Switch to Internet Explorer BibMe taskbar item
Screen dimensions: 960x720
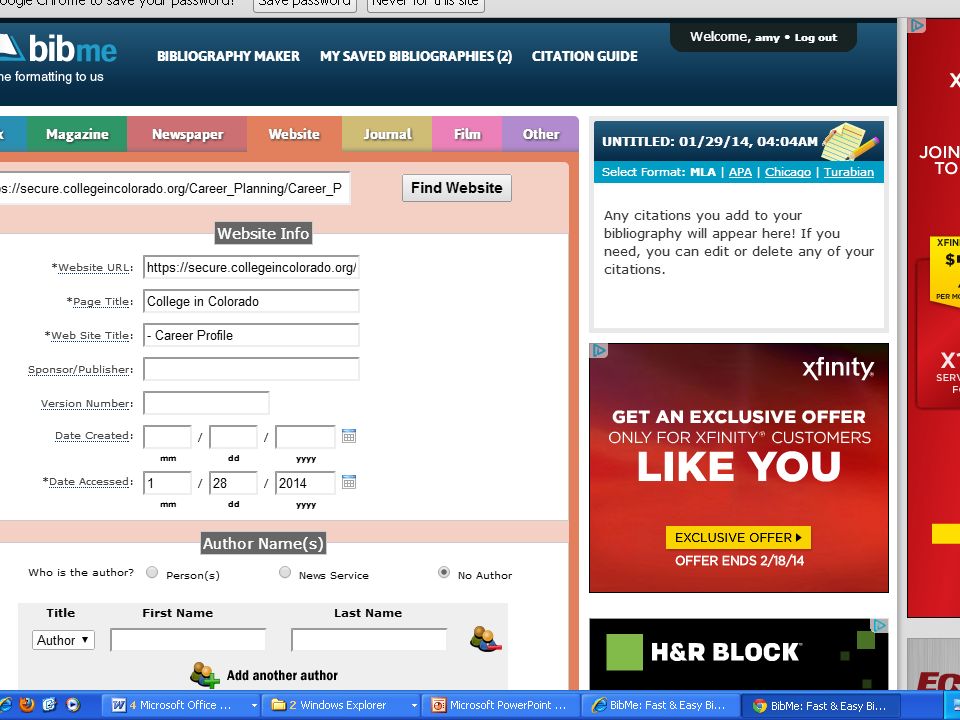click(x=660, y=705)
